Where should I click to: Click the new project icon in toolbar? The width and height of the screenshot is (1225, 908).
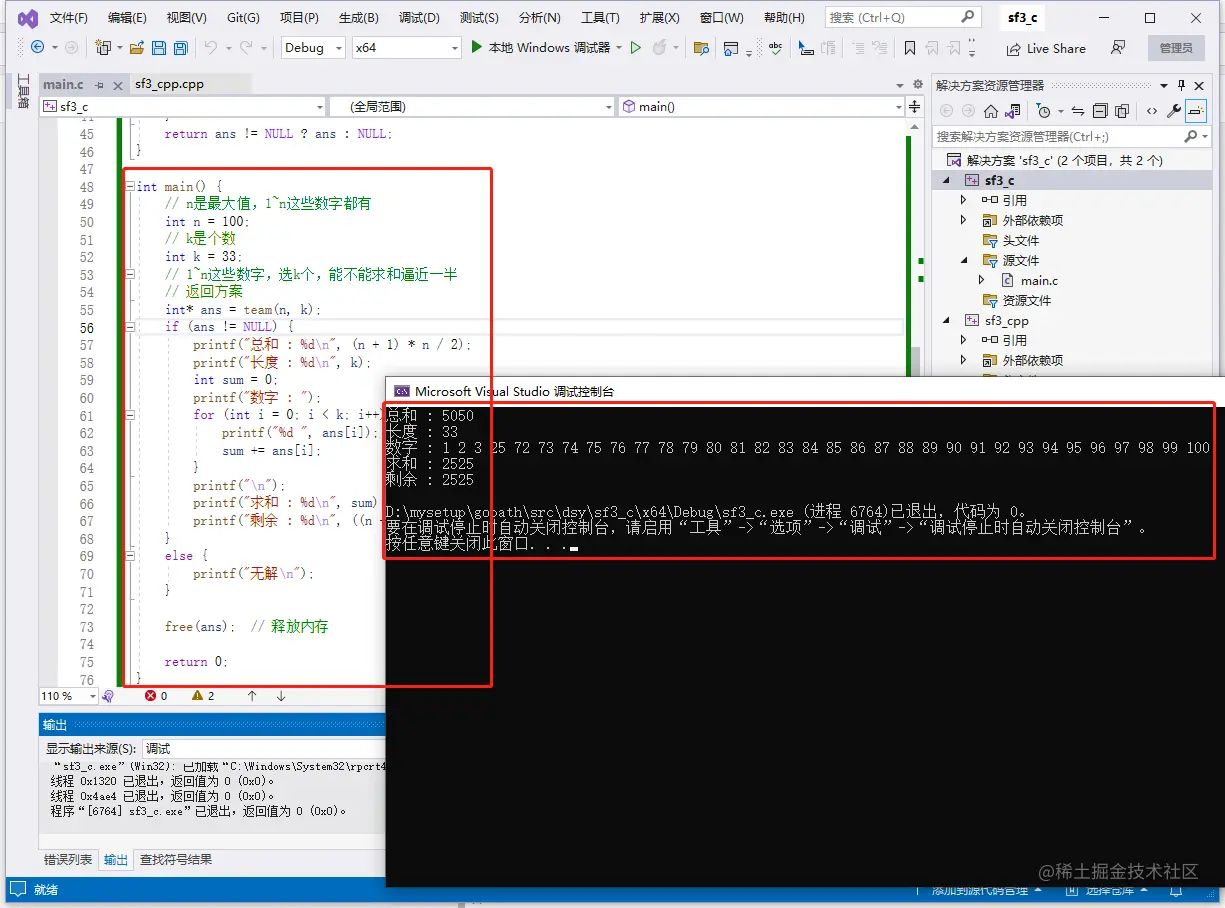click(101, 47)
